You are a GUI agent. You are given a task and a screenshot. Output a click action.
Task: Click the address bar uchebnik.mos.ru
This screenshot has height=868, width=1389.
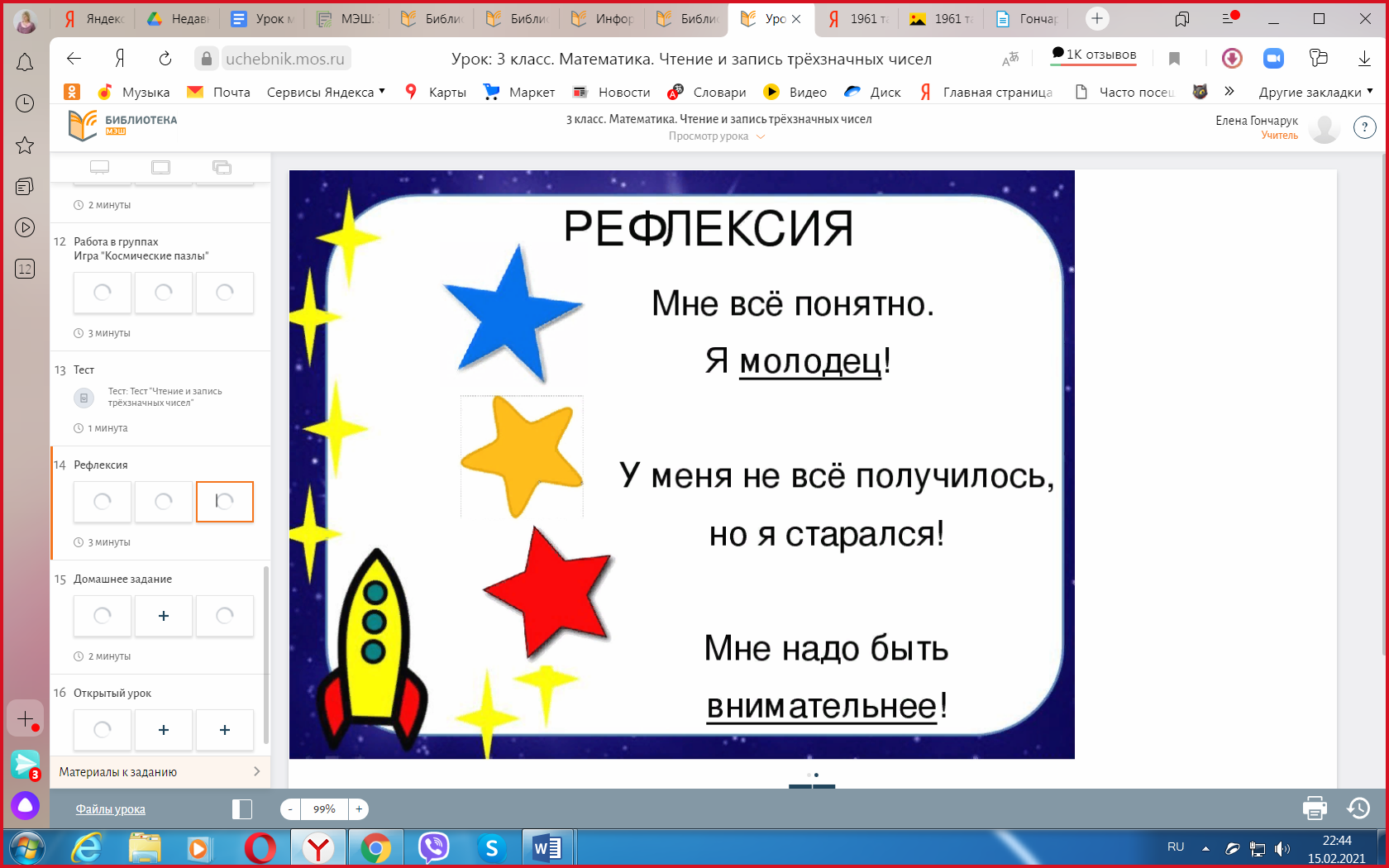tap(285, 59)
